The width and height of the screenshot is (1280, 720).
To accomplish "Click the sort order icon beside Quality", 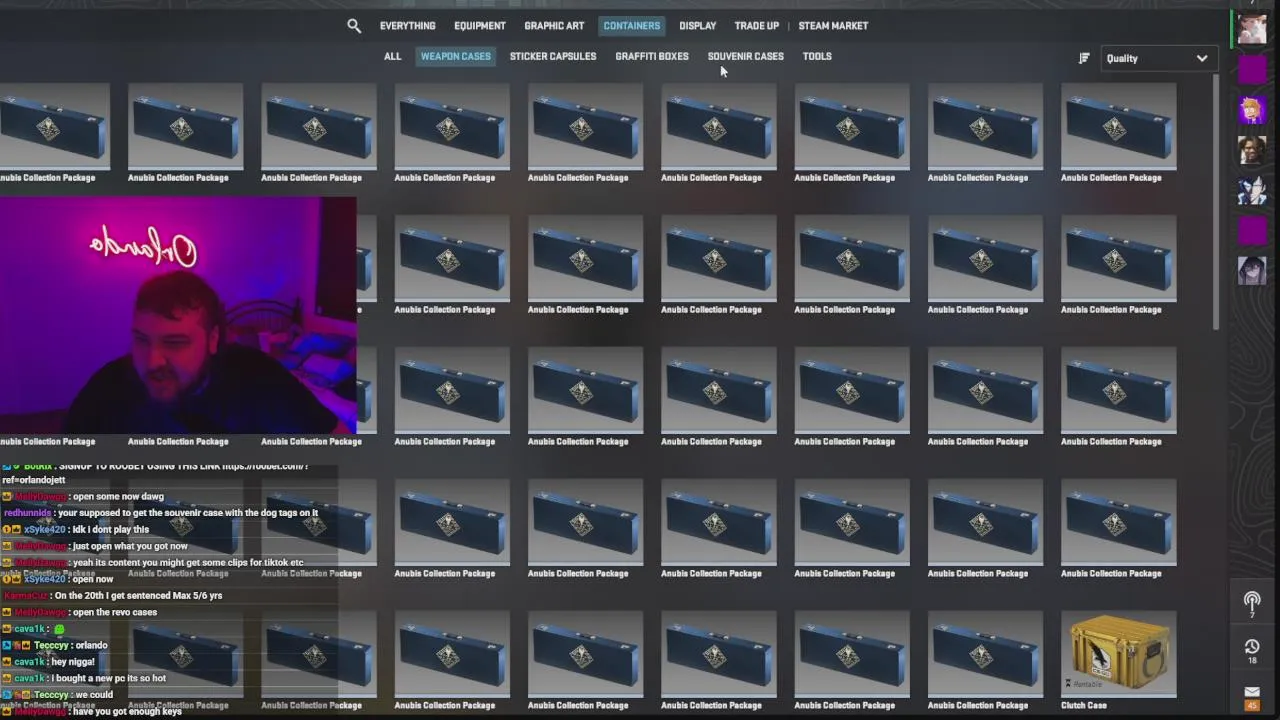I will (1084, 58).
